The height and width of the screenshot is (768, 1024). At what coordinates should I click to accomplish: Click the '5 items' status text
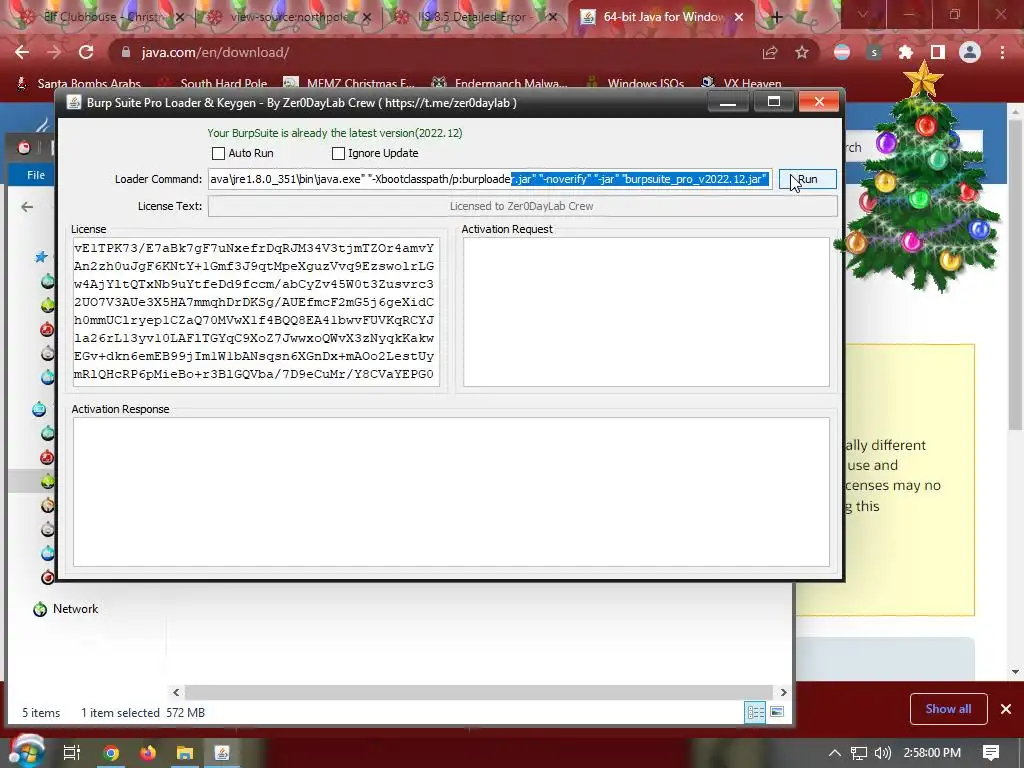click(x=41, y=712)
